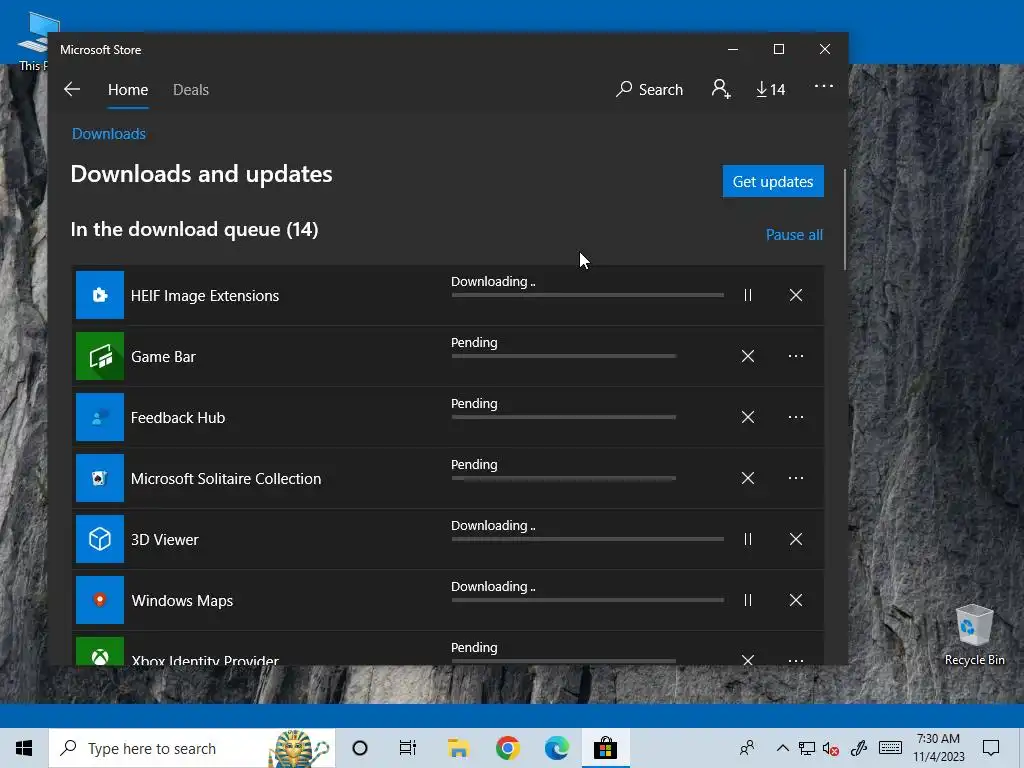The image size is (1024, 768).
Task: Select the Game Bar name text
Action: click(x=163, y=357)
